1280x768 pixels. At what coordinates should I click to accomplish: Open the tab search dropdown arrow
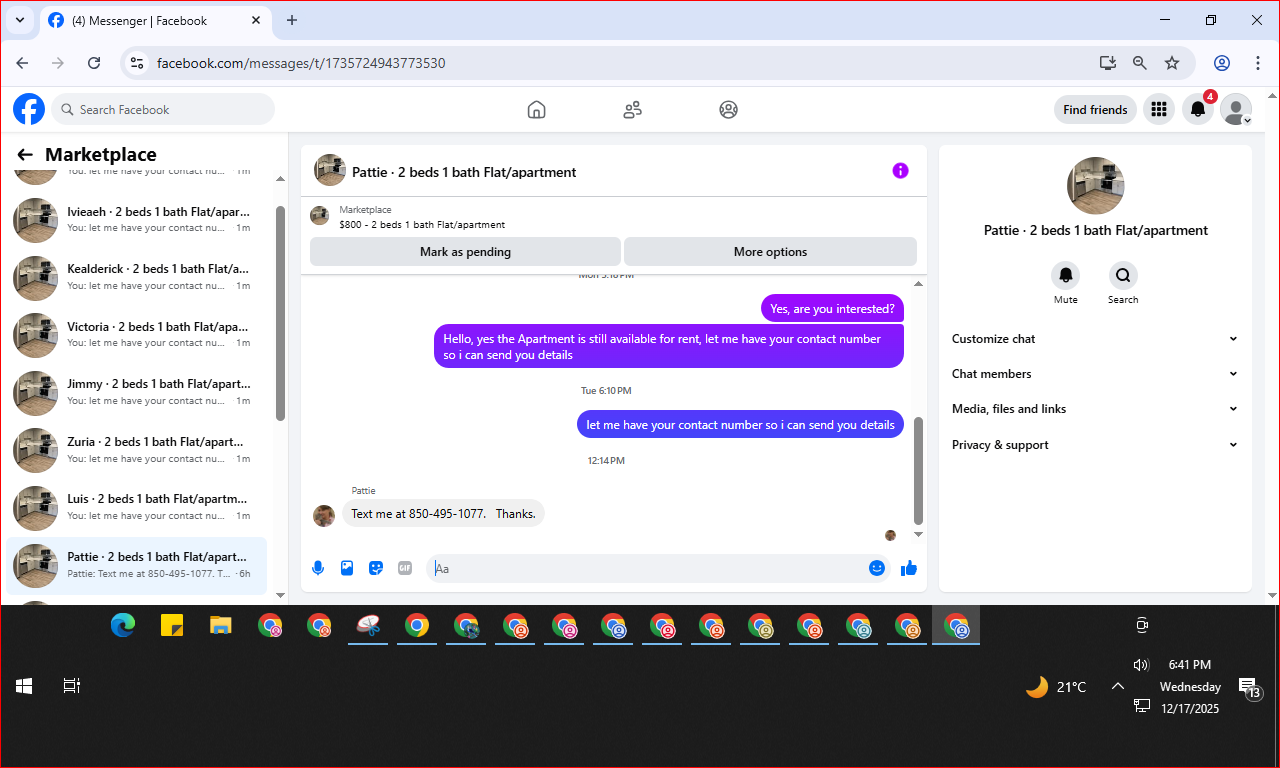point(19,20)
